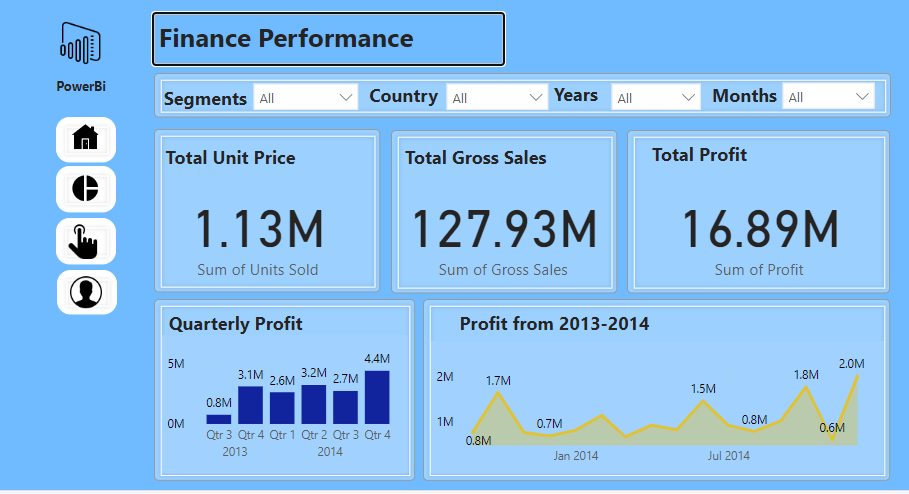This screenshot has height=494, width=909.
Task: Click the Quarterly Profit chart title
Action: pyautogui.click(x=236, y=324)
